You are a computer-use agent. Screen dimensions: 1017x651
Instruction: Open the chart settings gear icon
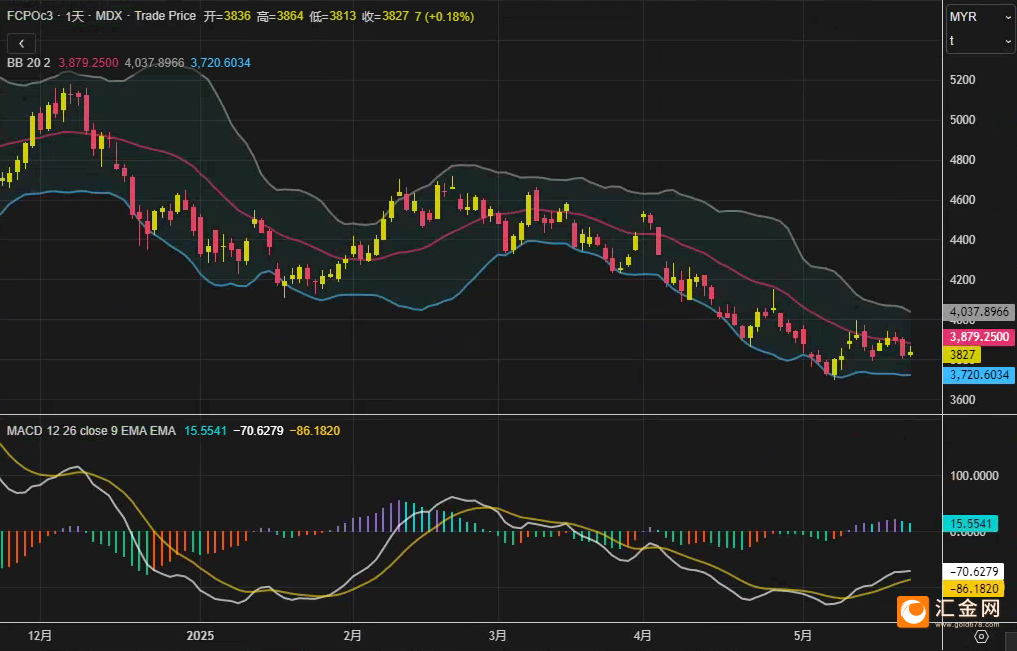(981, 636)
